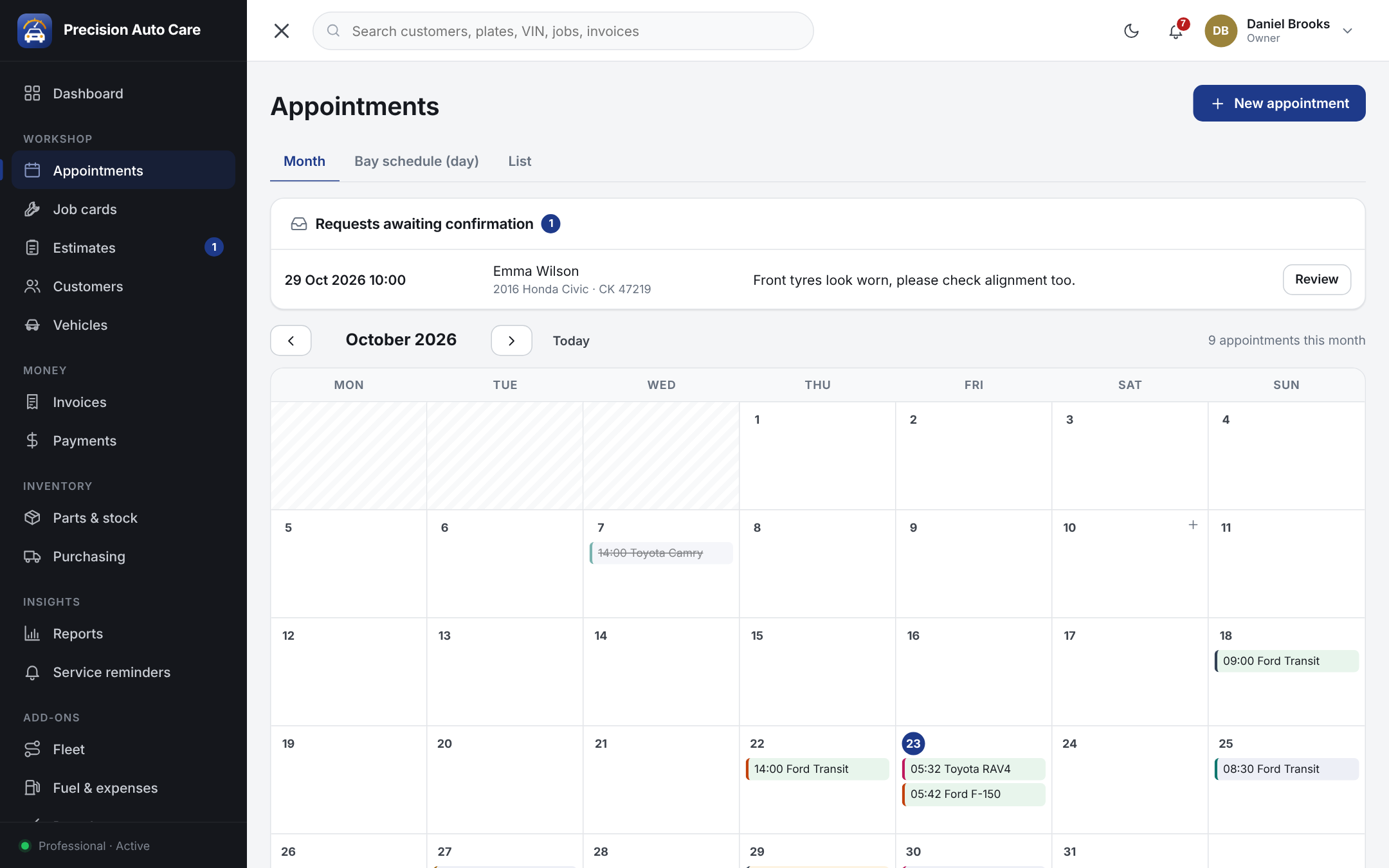The height and width of the screenshot is (868, 1389).
Task: Click the Parts & stock box icon
Action: click(x=32, y=518)
